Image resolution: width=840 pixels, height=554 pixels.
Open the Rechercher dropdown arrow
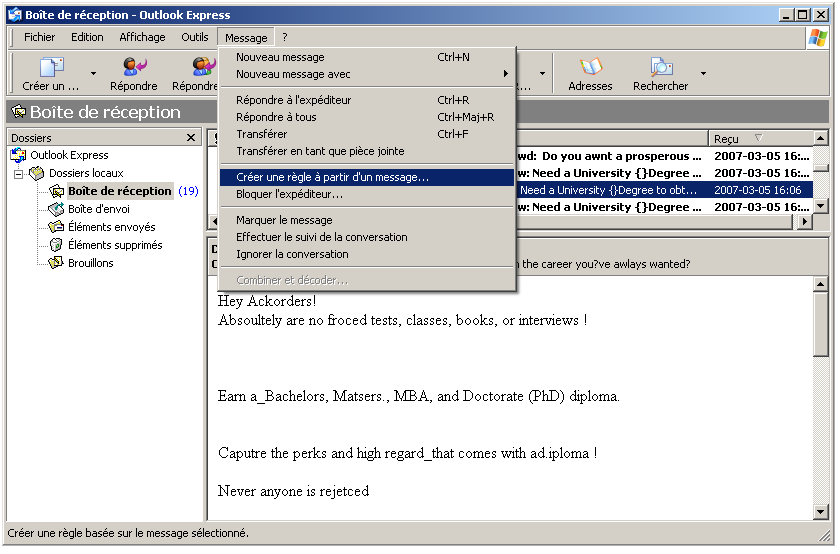pos(703,73)
